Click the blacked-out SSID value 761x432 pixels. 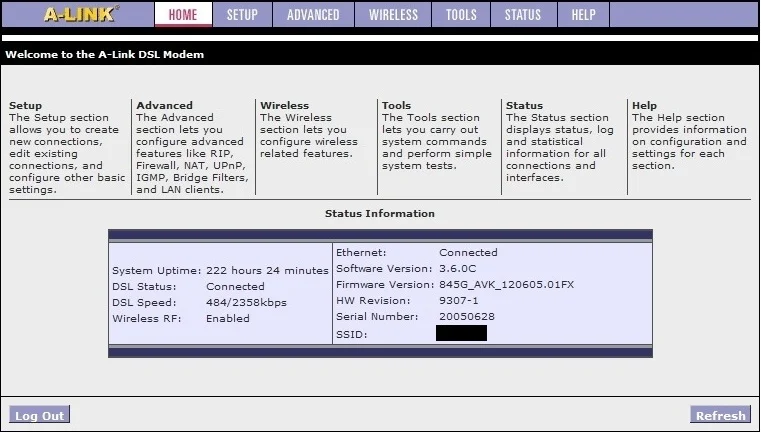[x=462, y=333]
